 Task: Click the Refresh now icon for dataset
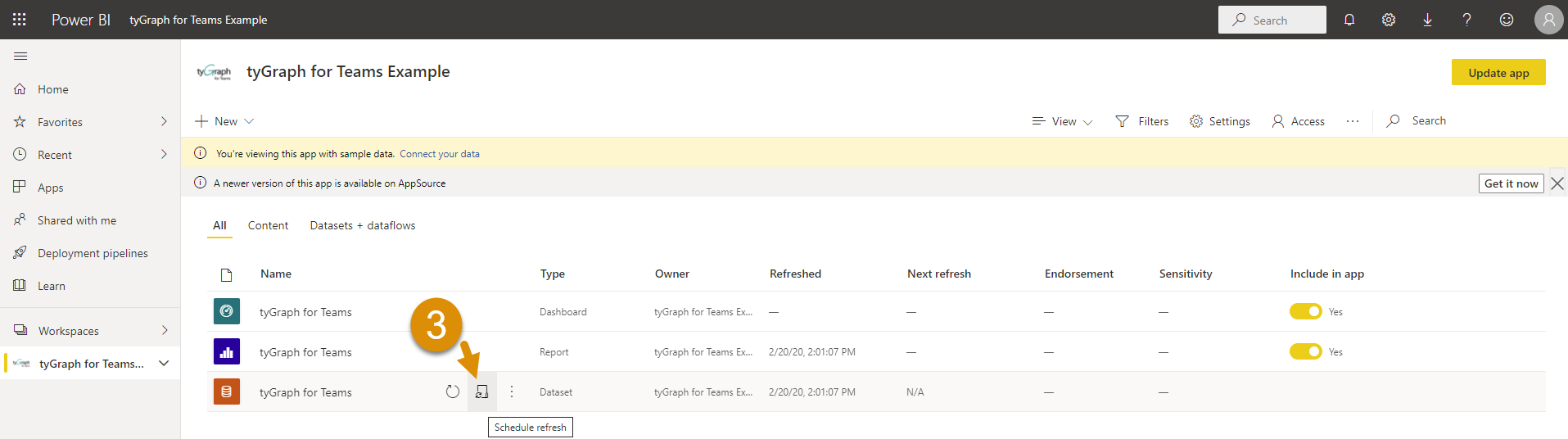453,391
